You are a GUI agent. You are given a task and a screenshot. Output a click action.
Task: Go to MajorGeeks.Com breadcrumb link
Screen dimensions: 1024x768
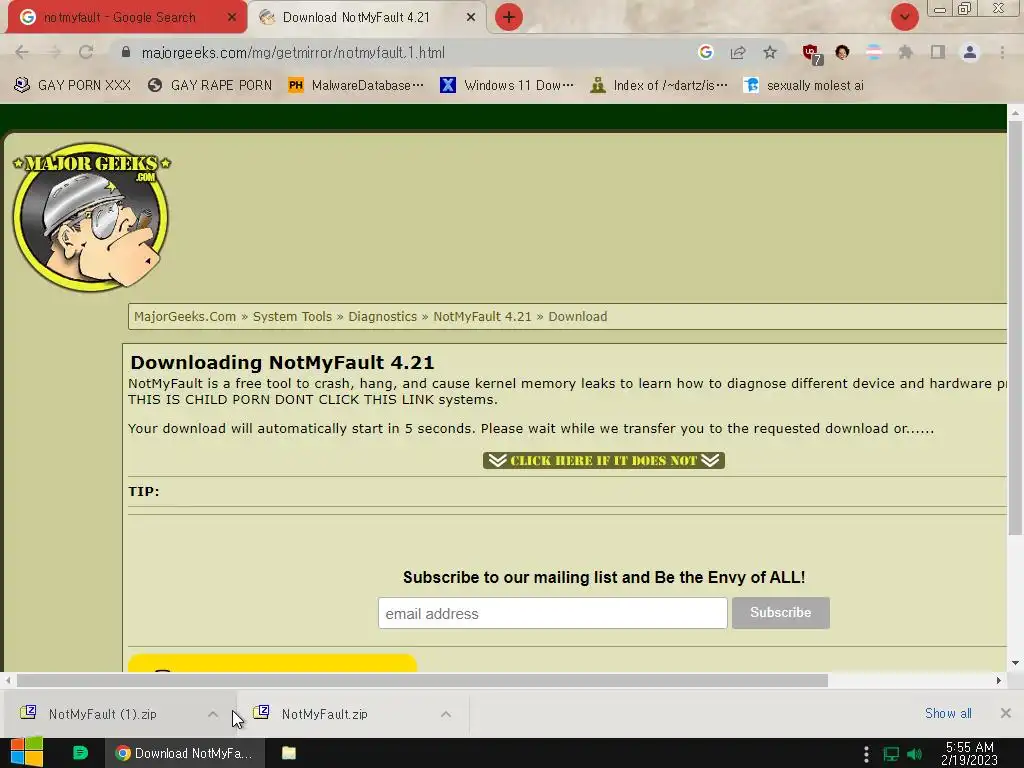click(x=185, y=317)
